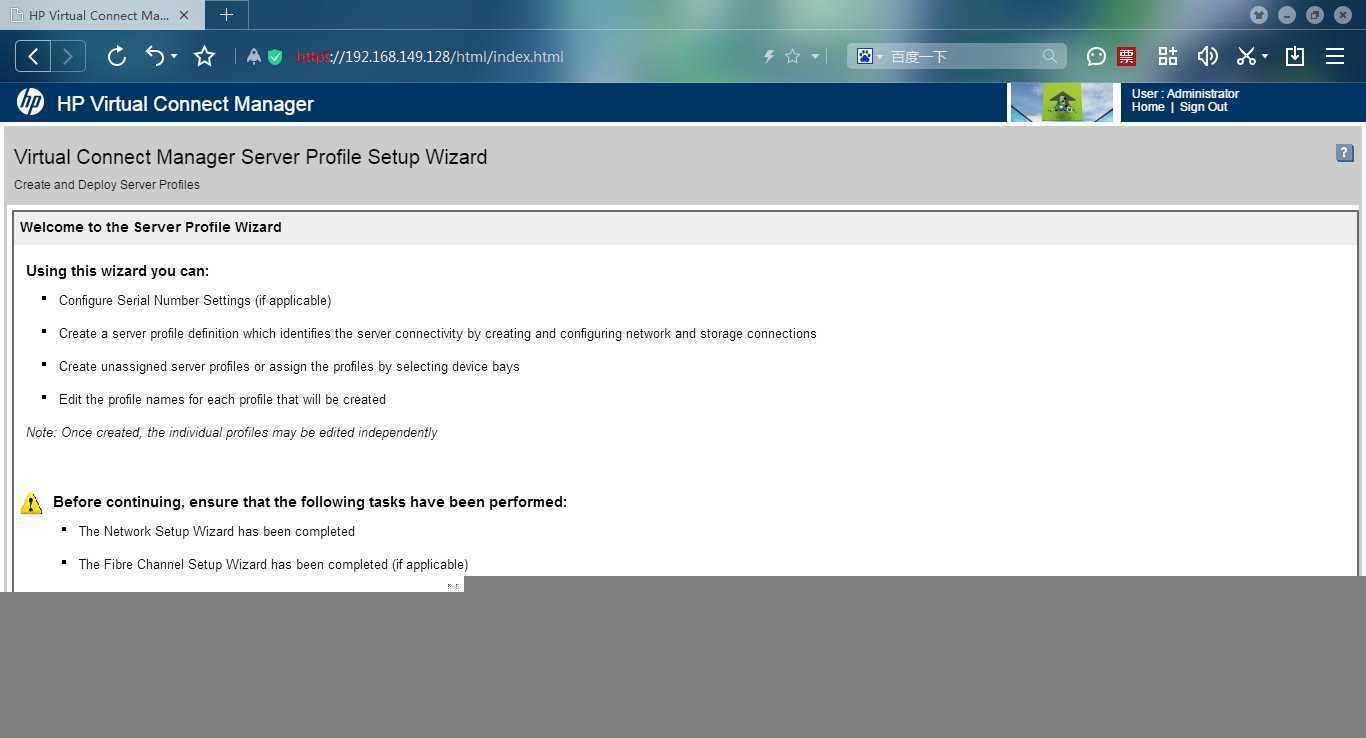
Task: Reload the page with refresh icon
Action: 116,56
